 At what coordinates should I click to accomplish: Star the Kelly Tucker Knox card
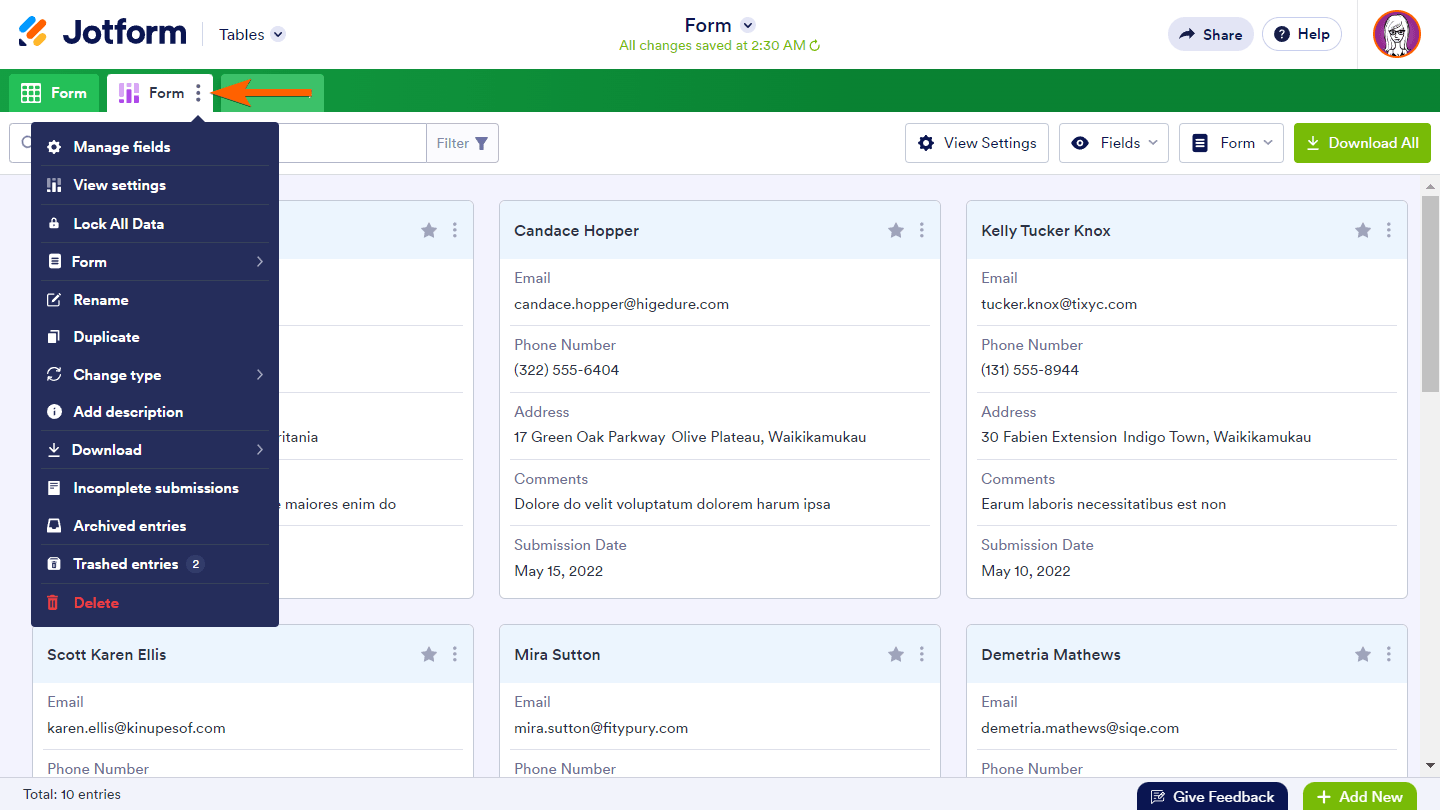(x=1362, y=231)
